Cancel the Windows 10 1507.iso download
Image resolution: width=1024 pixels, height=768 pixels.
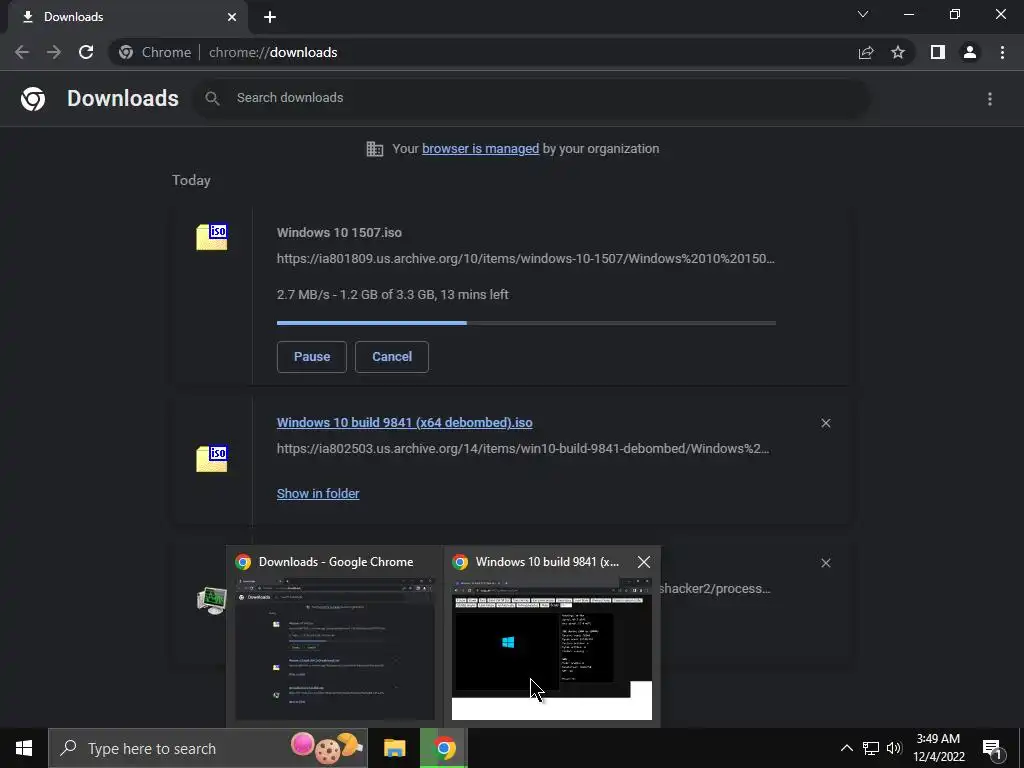392,357
